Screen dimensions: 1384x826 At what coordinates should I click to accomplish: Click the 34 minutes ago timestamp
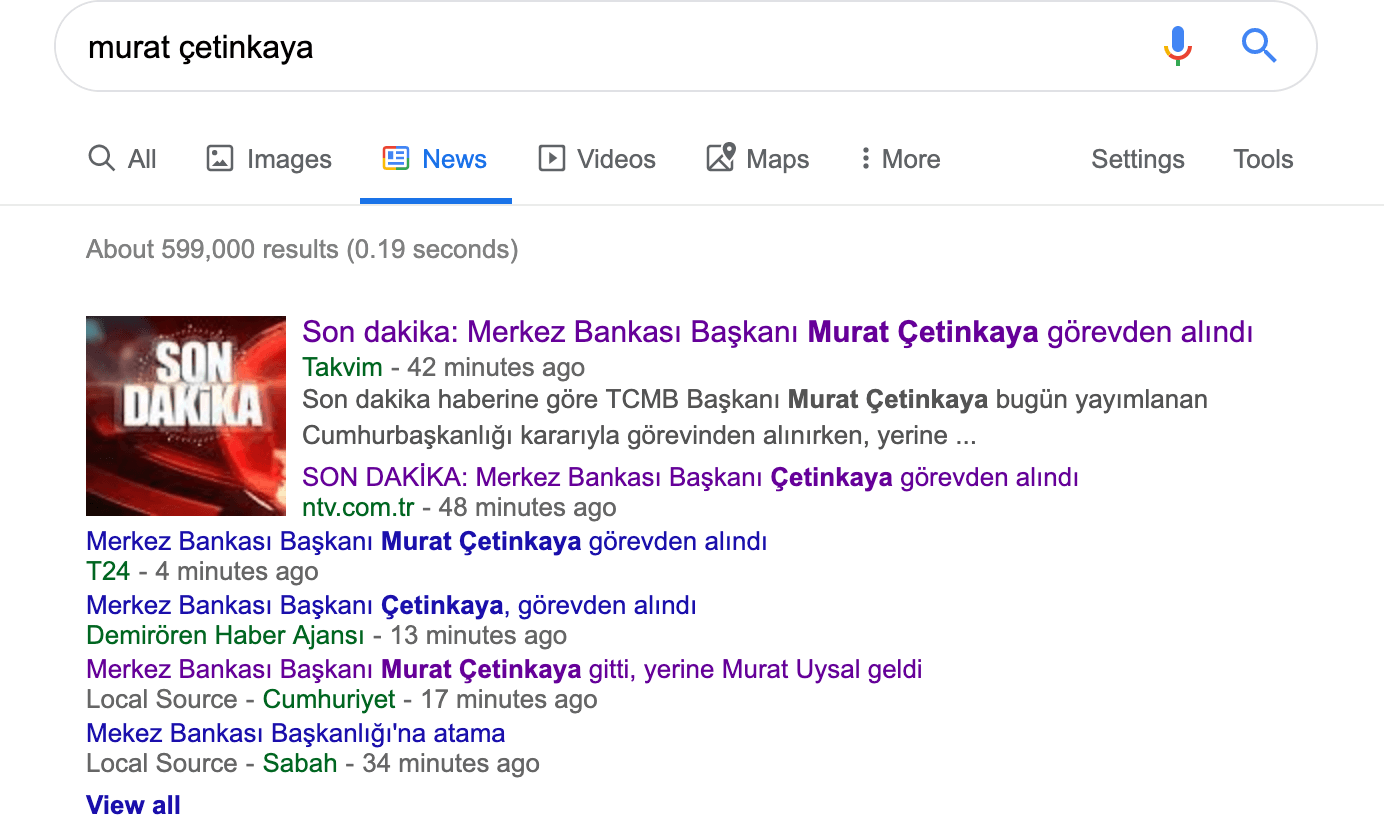click(451, 764)
